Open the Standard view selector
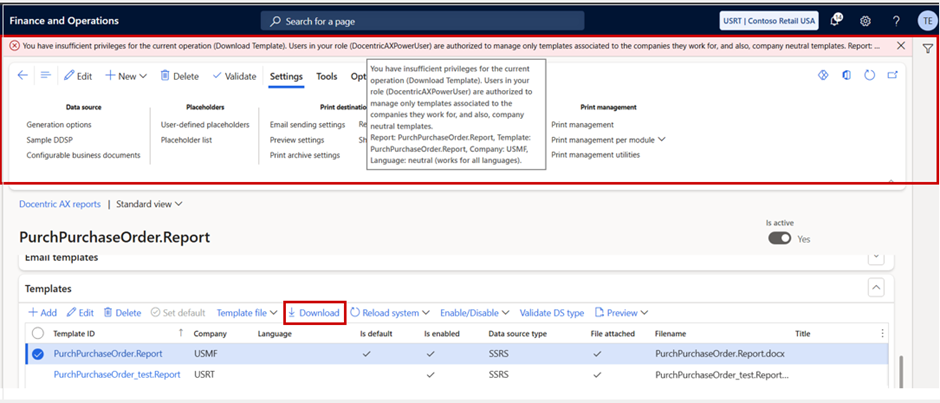The image size is (940, 403). pyautogui.click(x=149, y=204)
